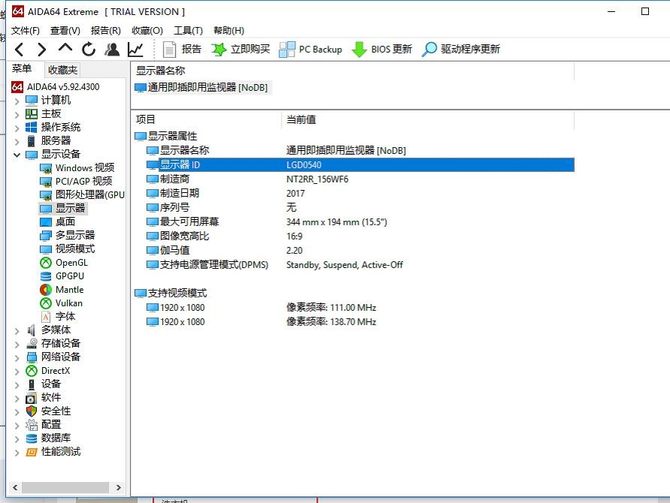The width and height of the screenshot is (670, 503).
Task: Open the 查看(V) menu
Action: point(65,31)
